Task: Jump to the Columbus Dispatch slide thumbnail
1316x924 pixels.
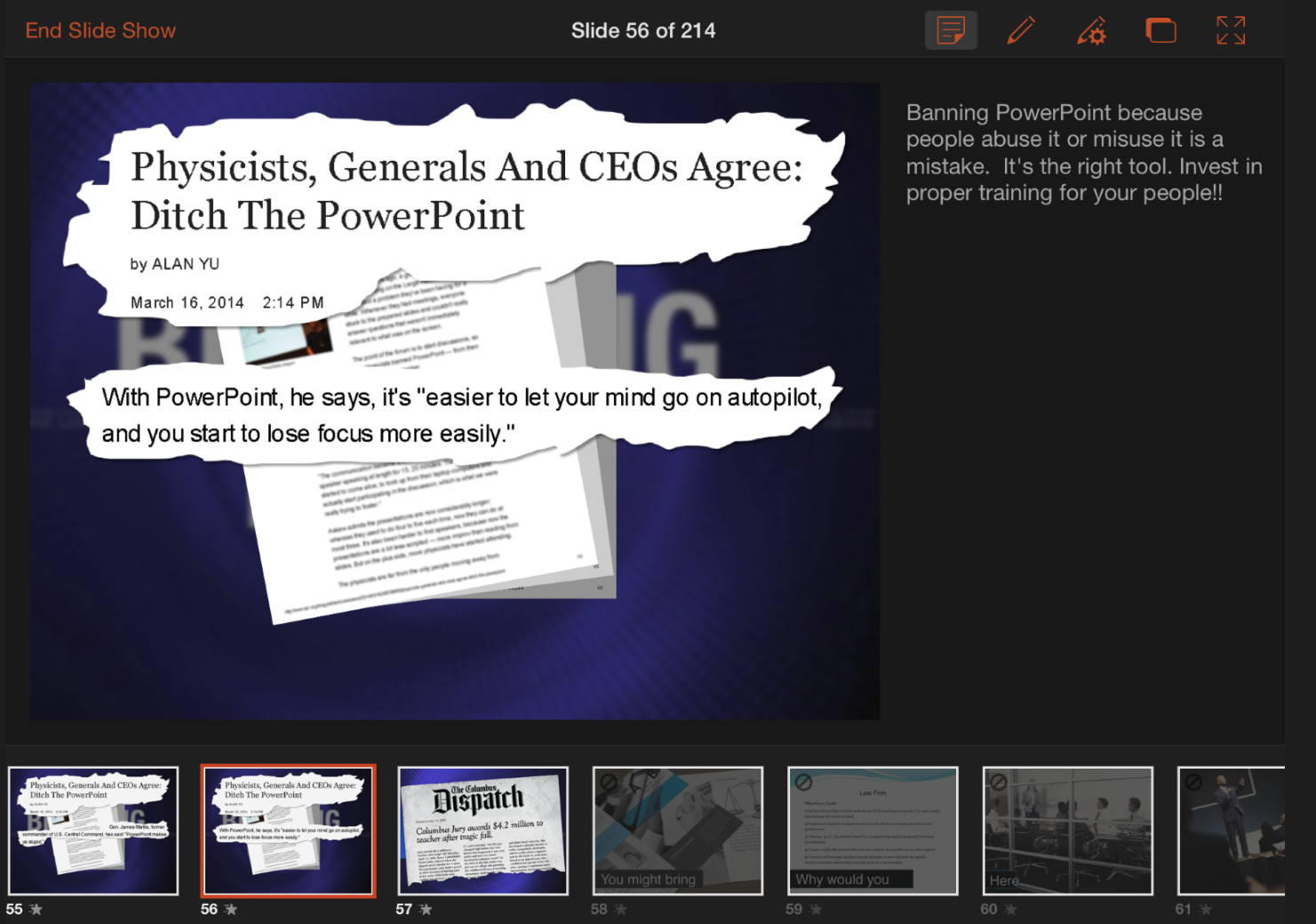Action: [x=483, y=831]
